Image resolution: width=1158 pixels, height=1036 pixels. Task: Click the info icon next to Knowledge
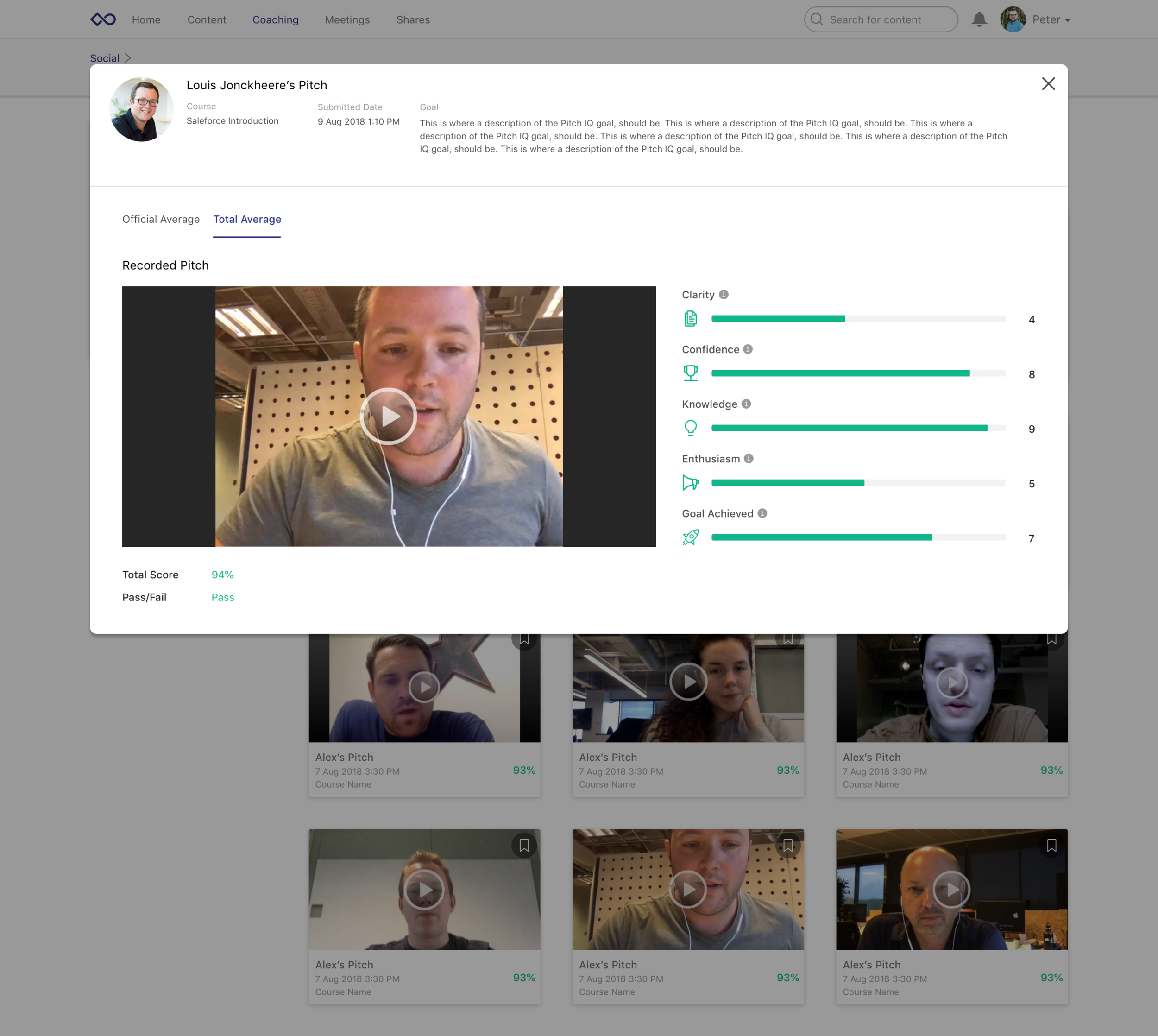[x=746, y=404]
